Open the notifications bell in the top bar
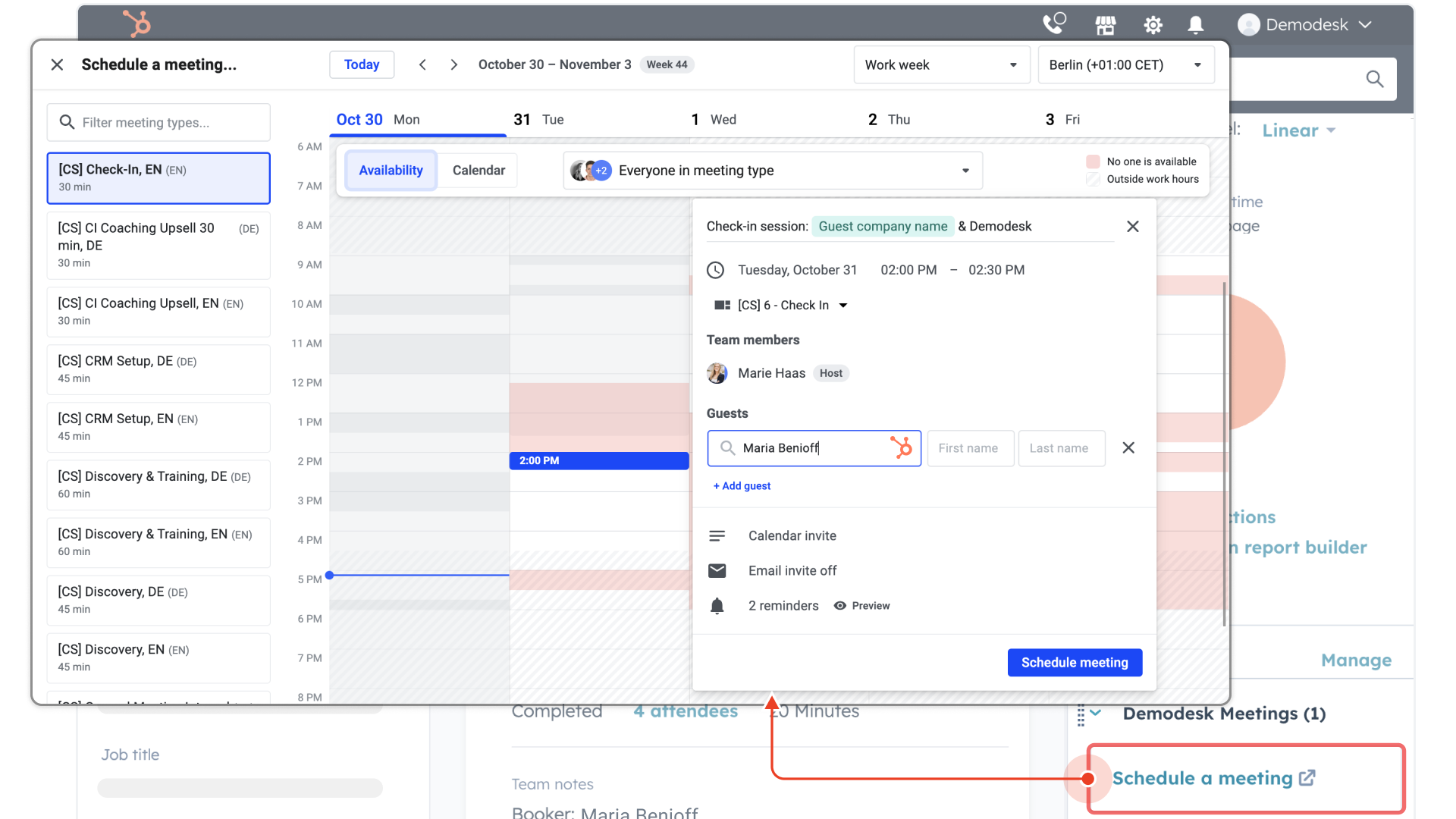 click(x=1195, y=24)
